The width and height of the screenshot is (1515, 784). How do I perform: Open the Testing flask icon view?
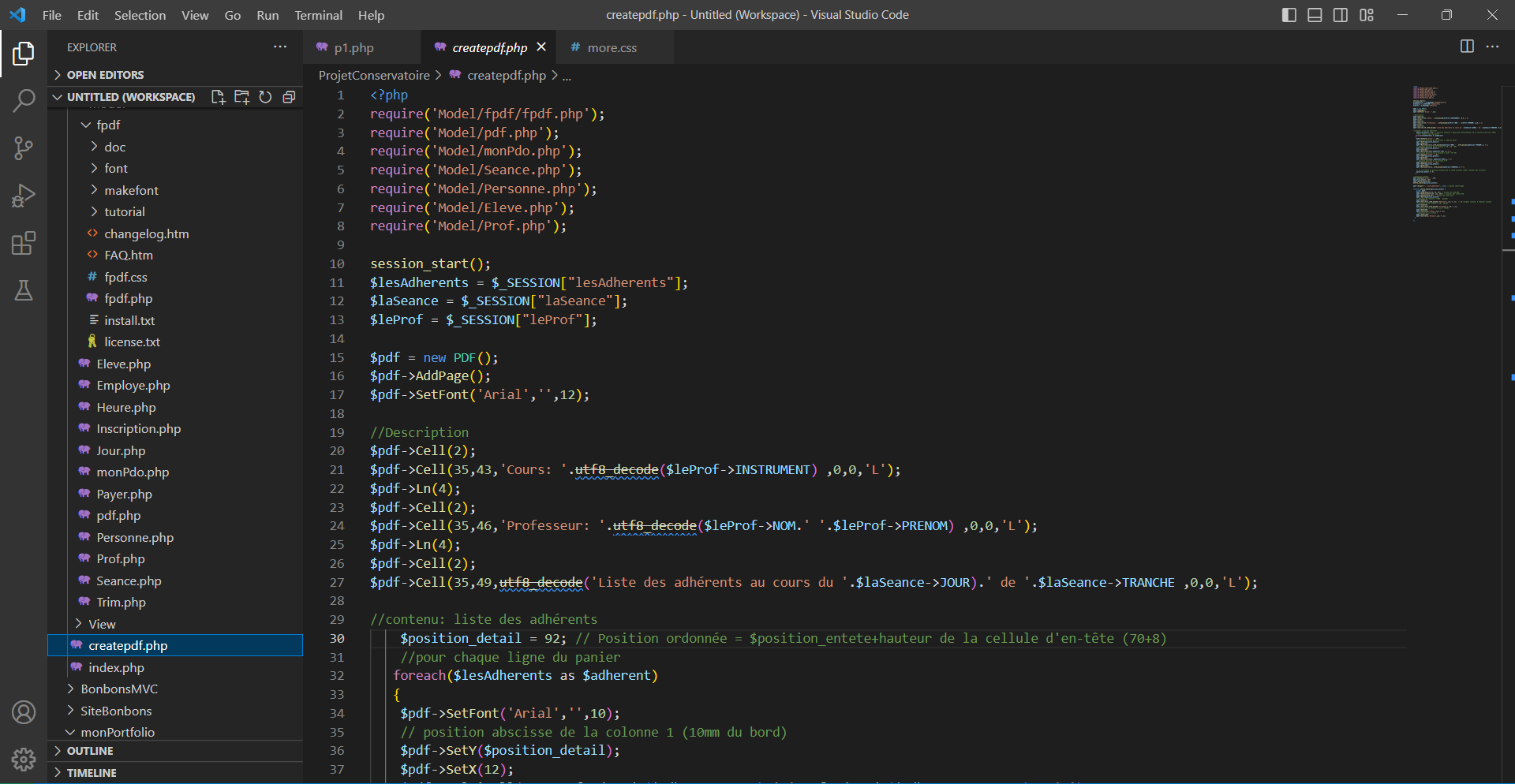(x=24, y=290)
